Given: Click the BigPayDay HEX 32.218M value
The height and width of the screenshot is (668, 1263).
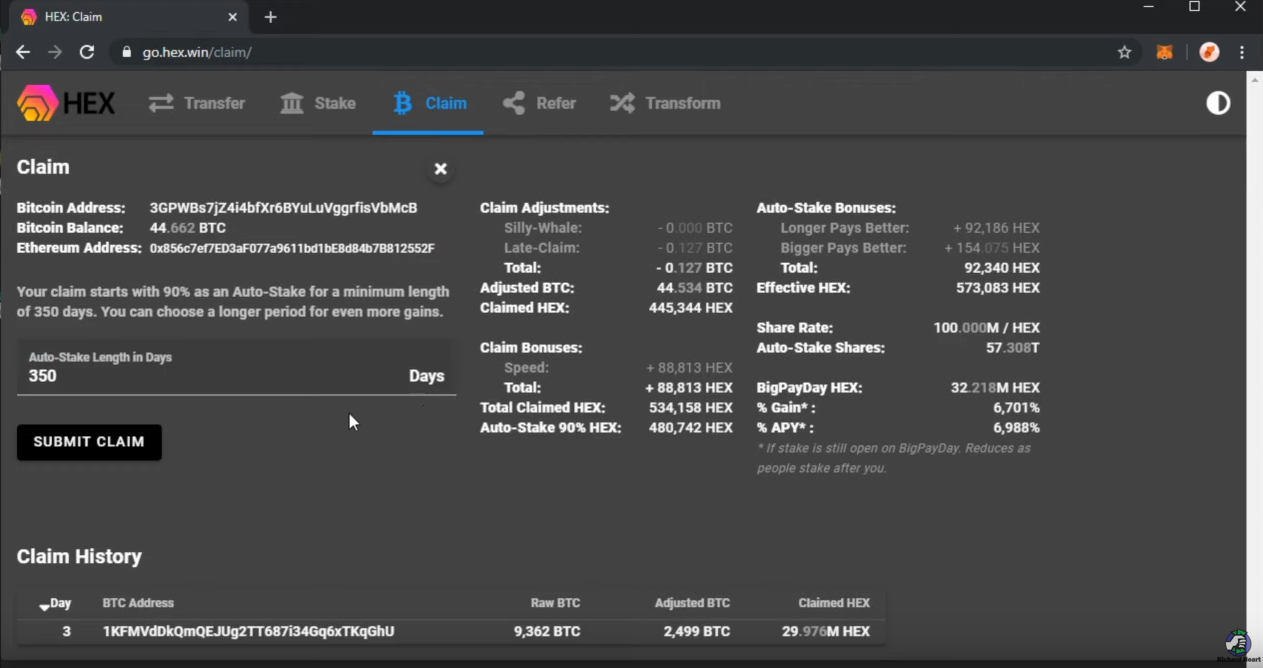Looking at the screenshot, I should click(x=995, y=388).
